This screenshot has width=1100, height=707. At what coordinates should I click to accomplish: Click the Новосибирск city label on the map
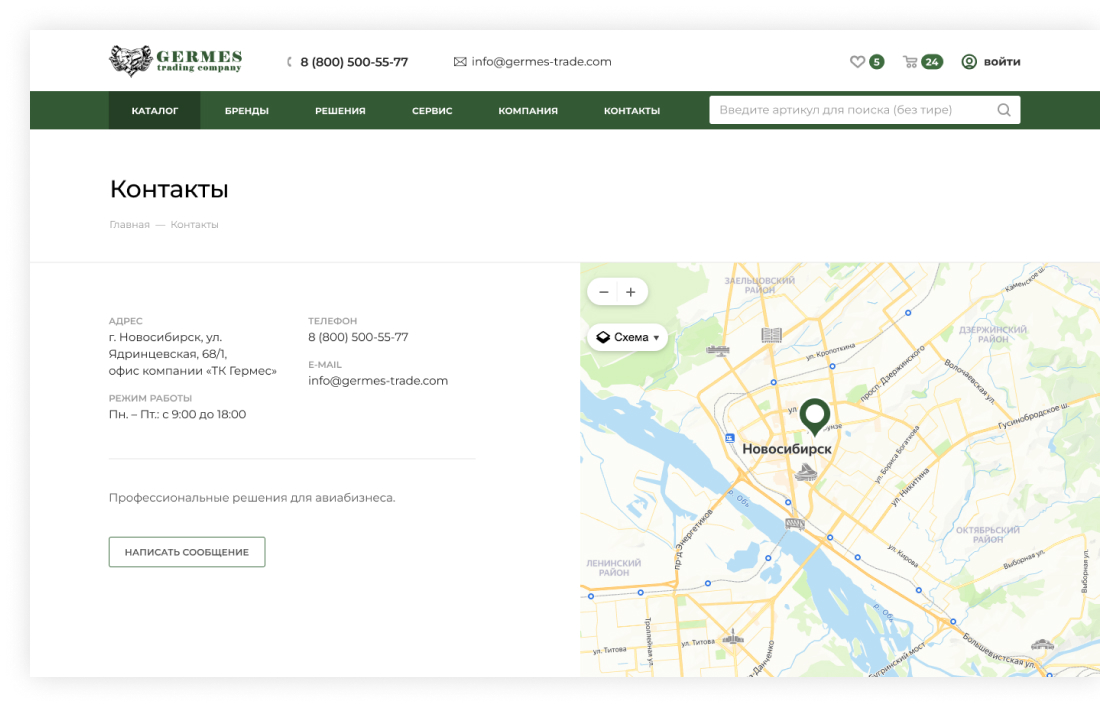click(x=787, y=449)
